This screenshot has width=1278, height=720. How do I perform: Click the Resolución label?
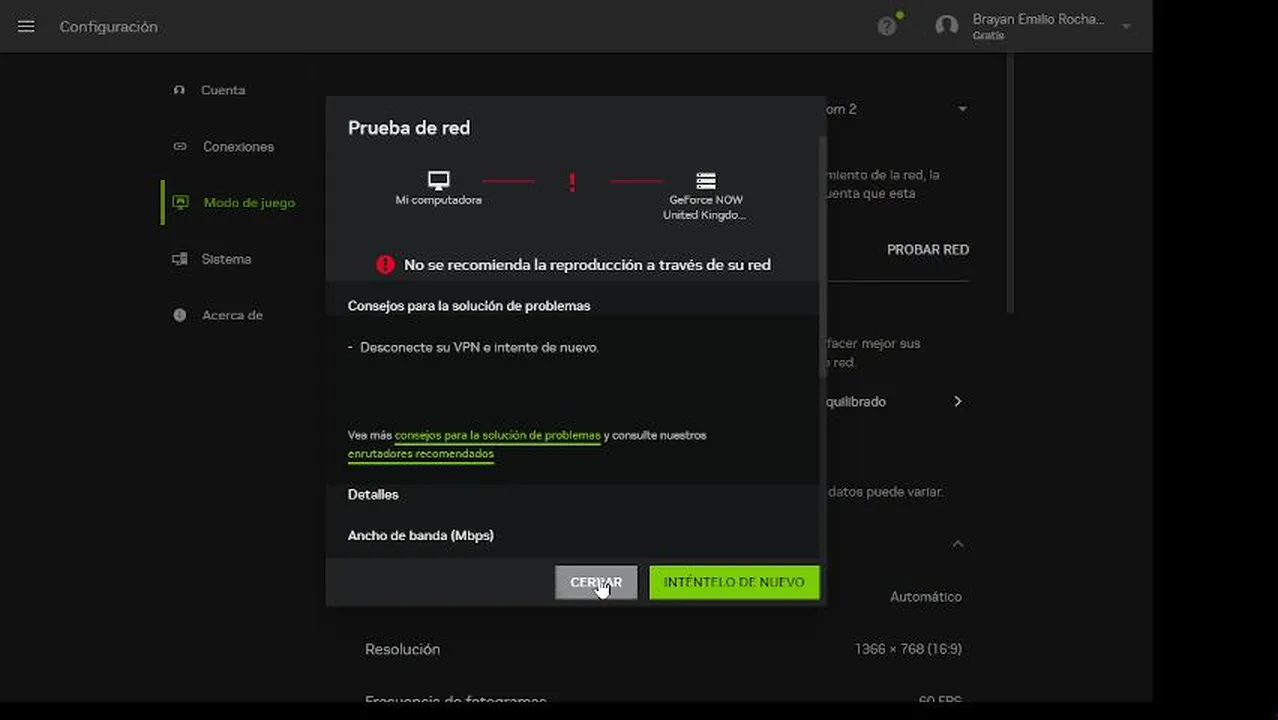click(x=402, y=649)
